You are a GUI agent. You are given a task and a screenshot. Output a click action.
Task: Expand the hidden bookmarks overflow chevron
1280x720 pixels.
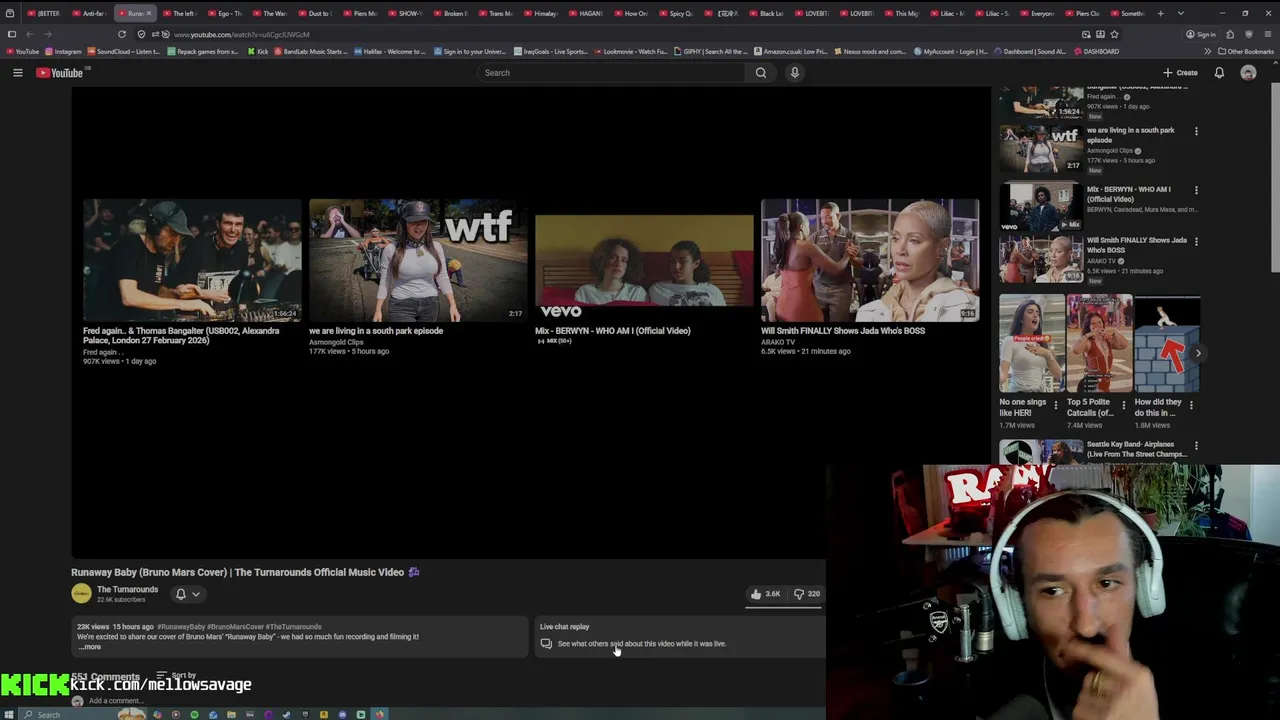[x=1207, y=51]
